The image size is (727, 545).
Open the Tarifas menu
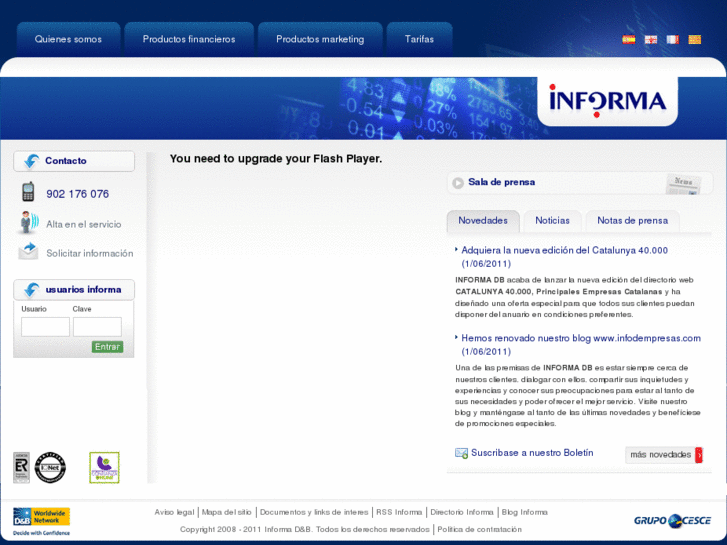coord(419,39)
